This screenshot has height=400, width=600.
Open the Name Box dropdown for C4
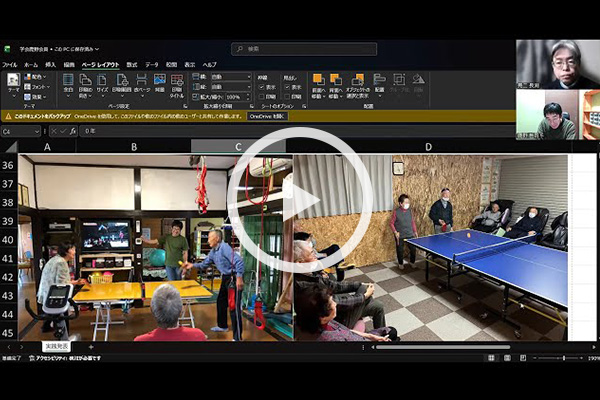click(x=37, y=131)
